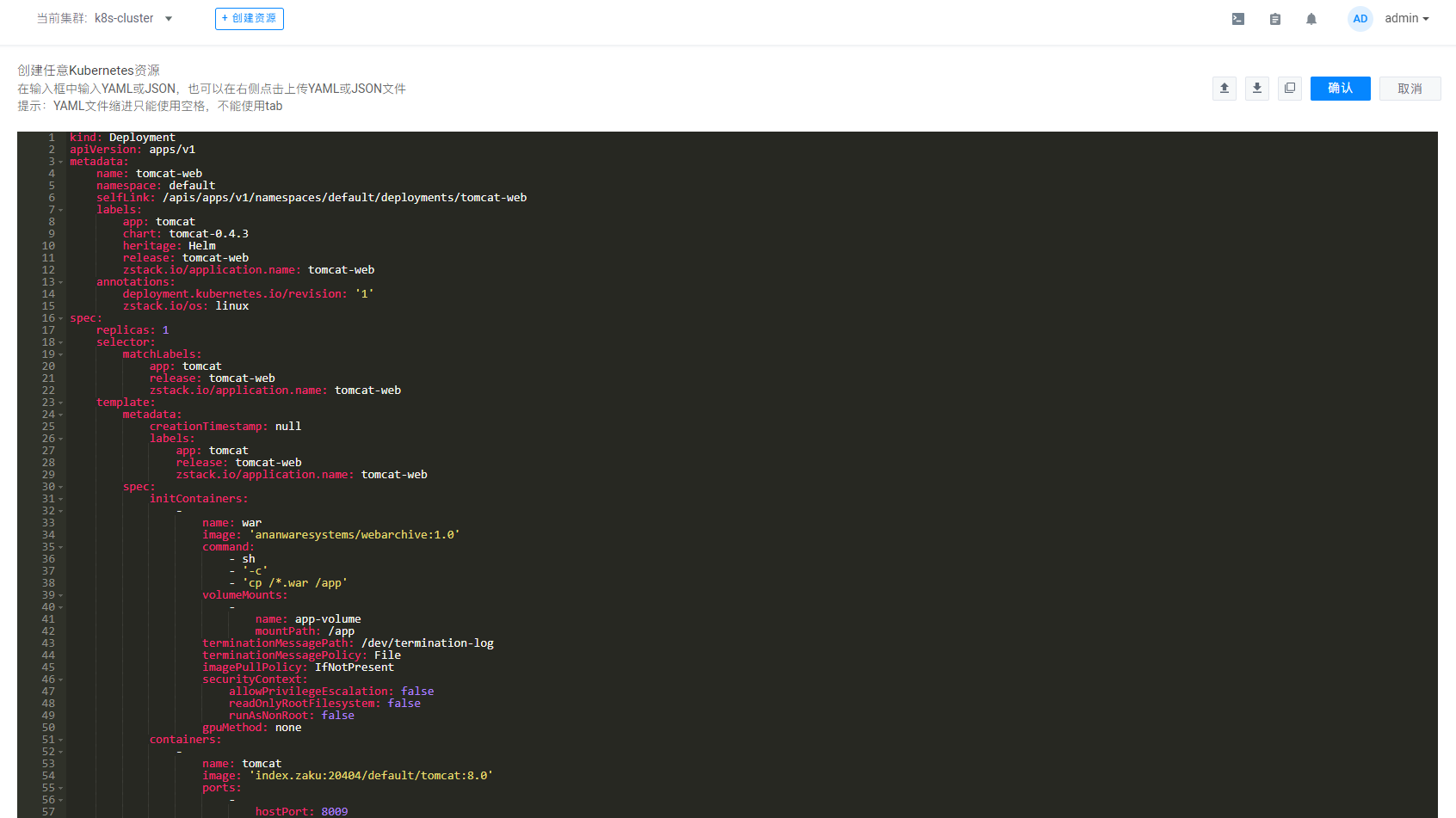This screenshot has height=818, width=1456.
Task: Click the upload YAML file icon
Action: click(1224, 88)
